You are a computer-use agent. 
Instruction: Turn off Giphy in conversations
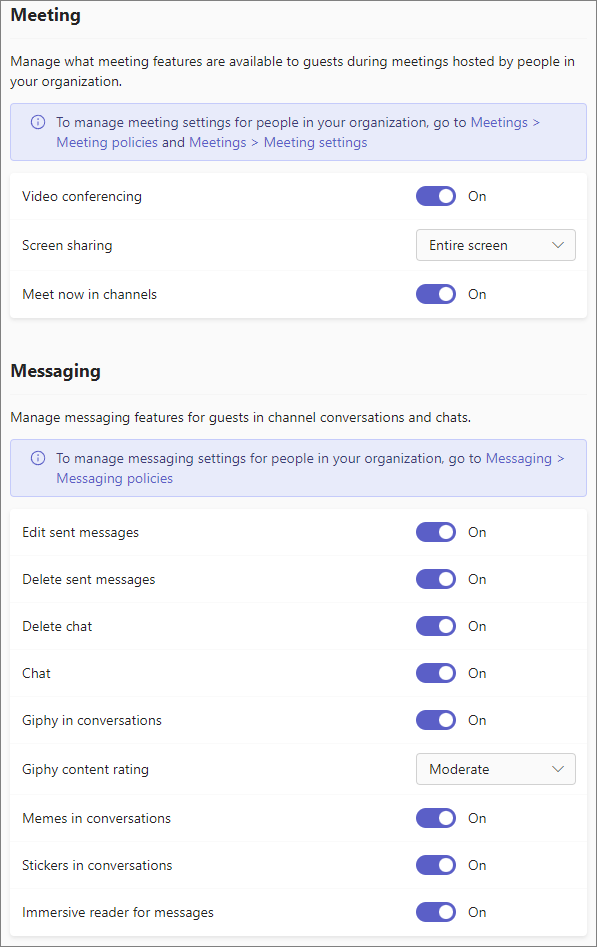436,720
